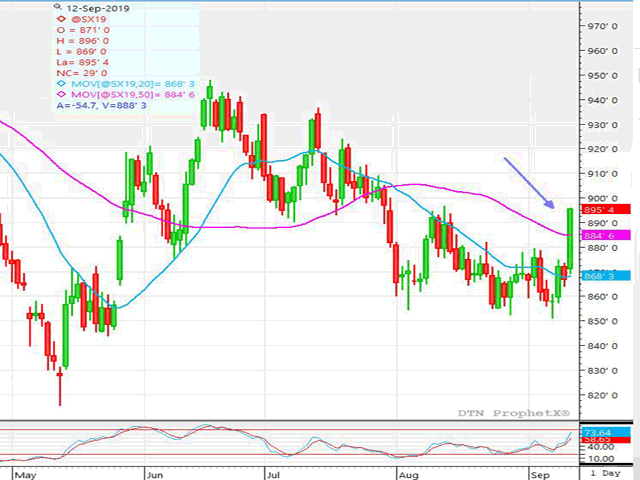Screen dimensions: 640x480
Task: Click the 820' 0 price axis label
Action: coord(602,395)
